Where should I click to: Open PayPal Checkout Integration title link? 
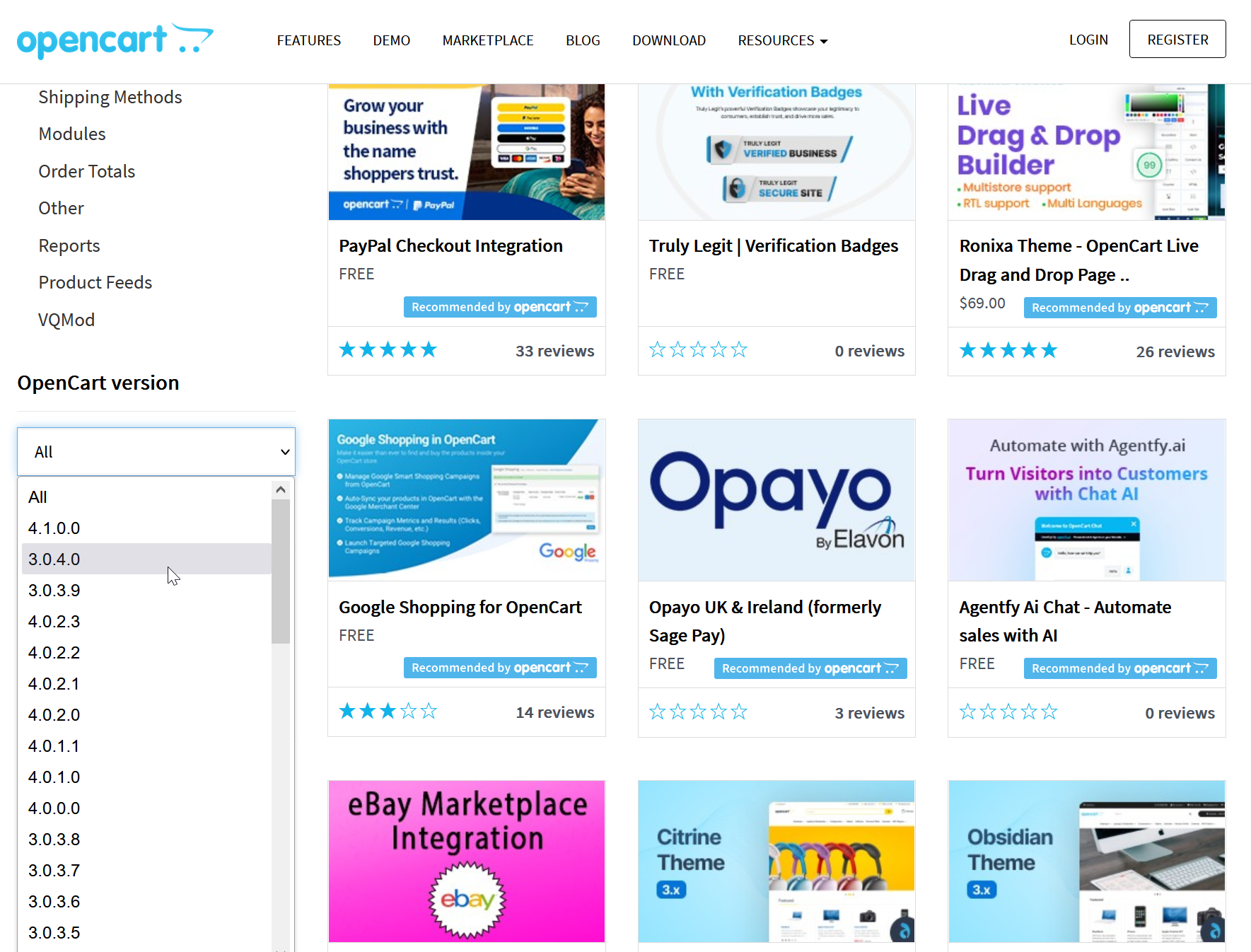(x=450, y=245)
